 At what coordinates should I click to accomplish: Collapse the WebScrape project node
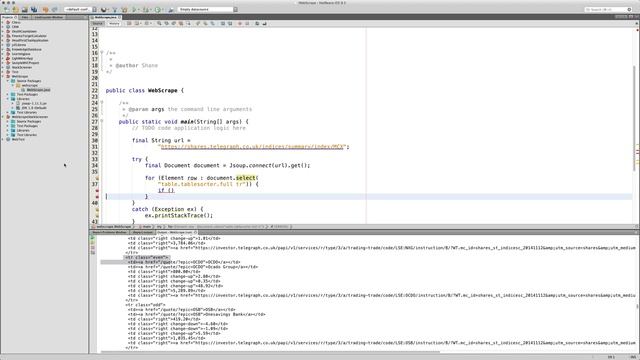[3, 76]
